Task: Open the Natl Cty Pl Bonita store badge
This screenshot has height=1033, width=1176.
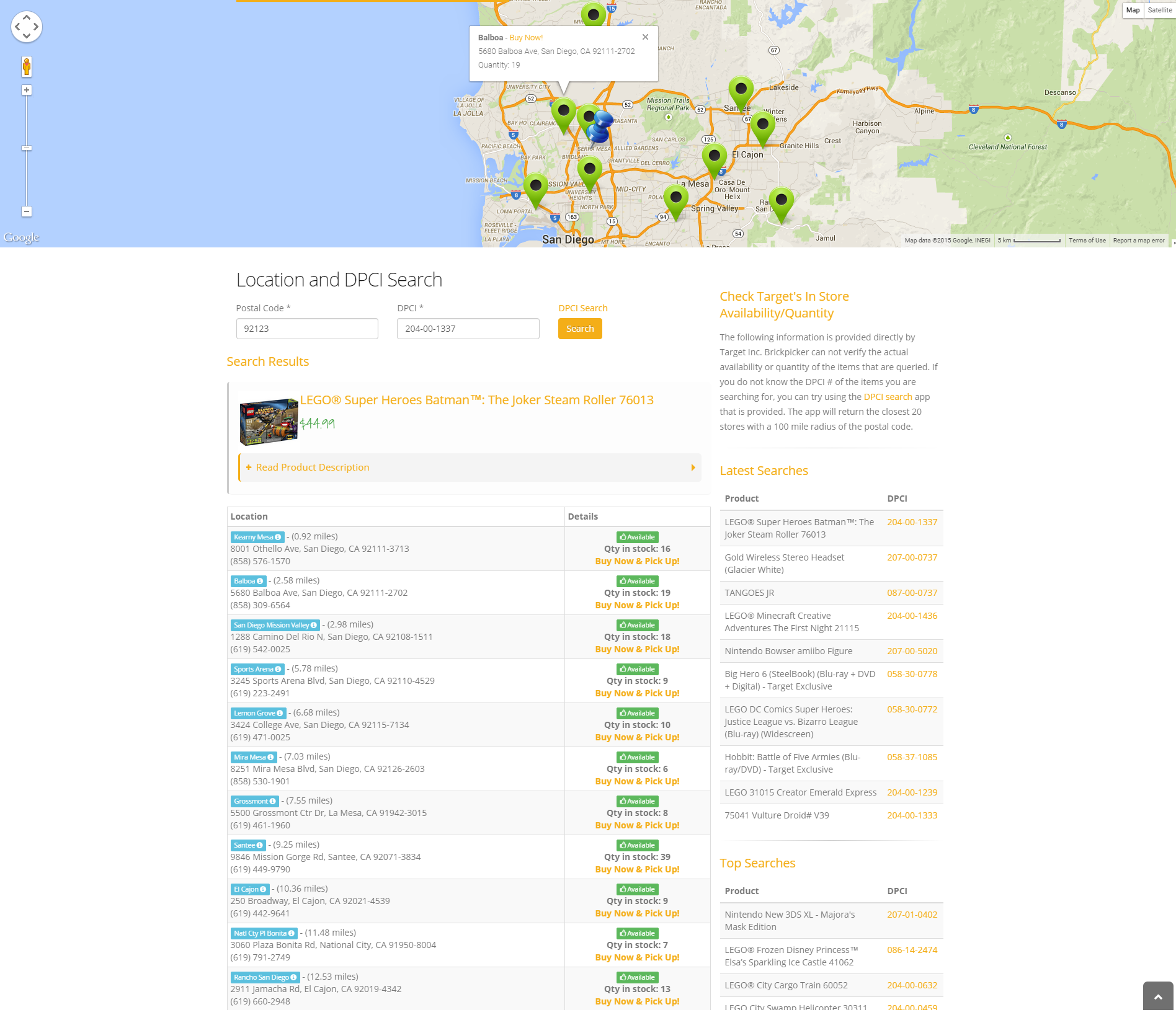Action: tap(264, 933)
